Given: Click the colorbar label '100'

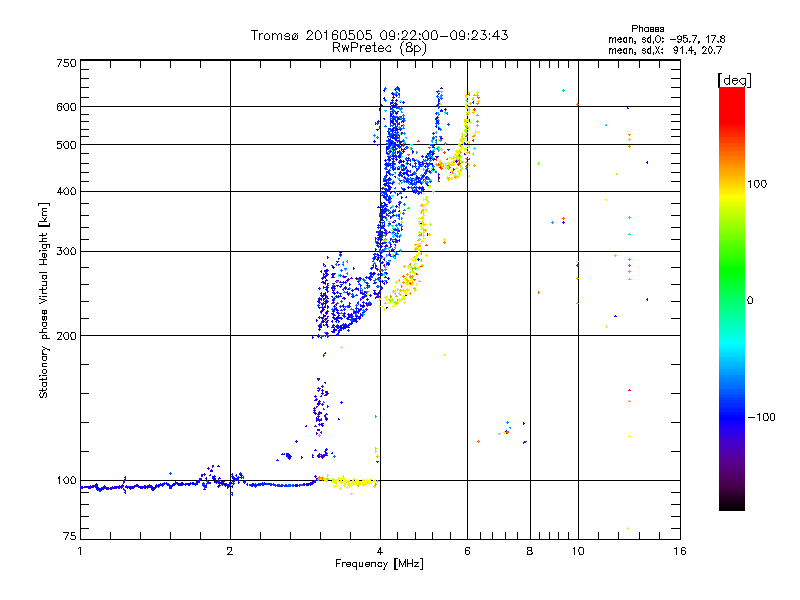Looking at the screenshot, I should click(x=757, y=184).
